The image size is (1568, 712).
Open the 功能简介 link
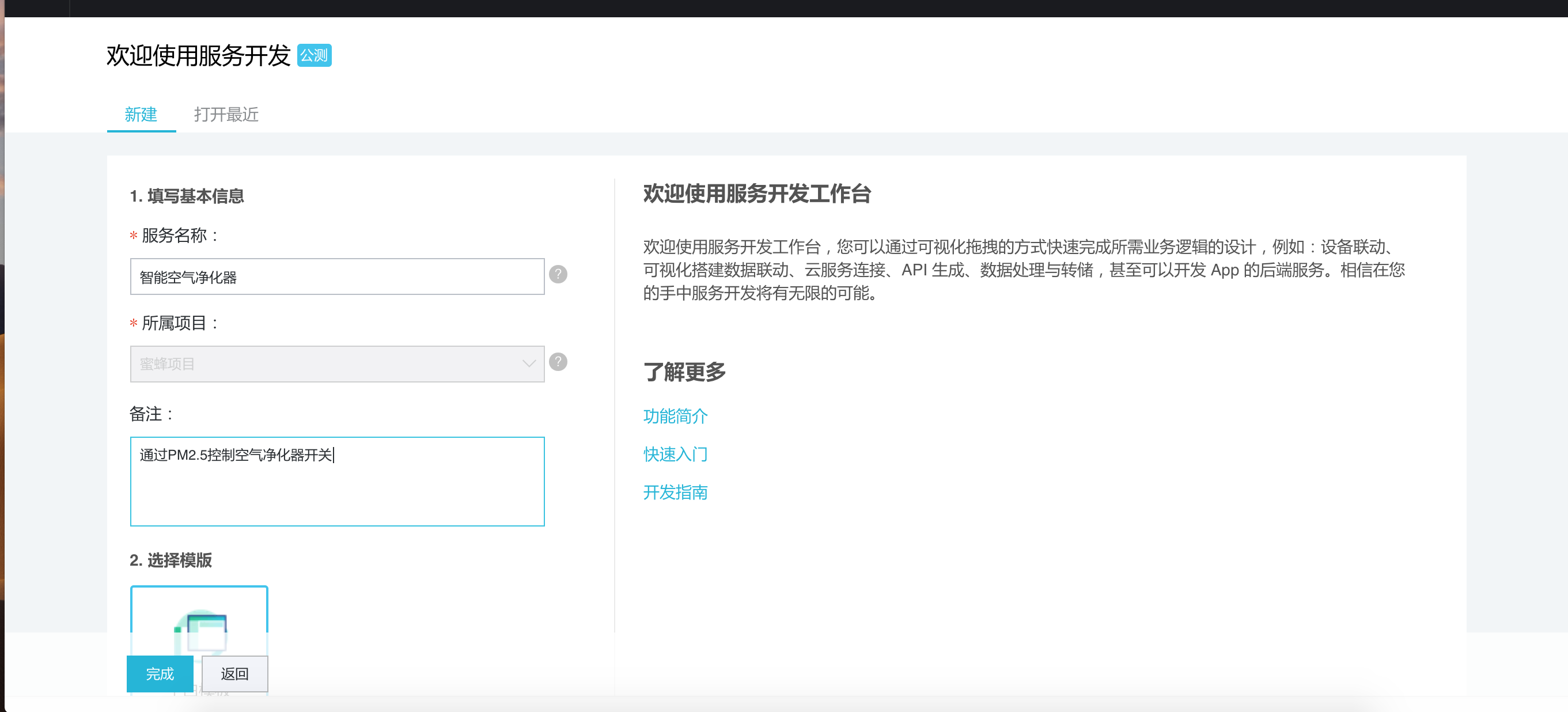[x=675, y=416]
